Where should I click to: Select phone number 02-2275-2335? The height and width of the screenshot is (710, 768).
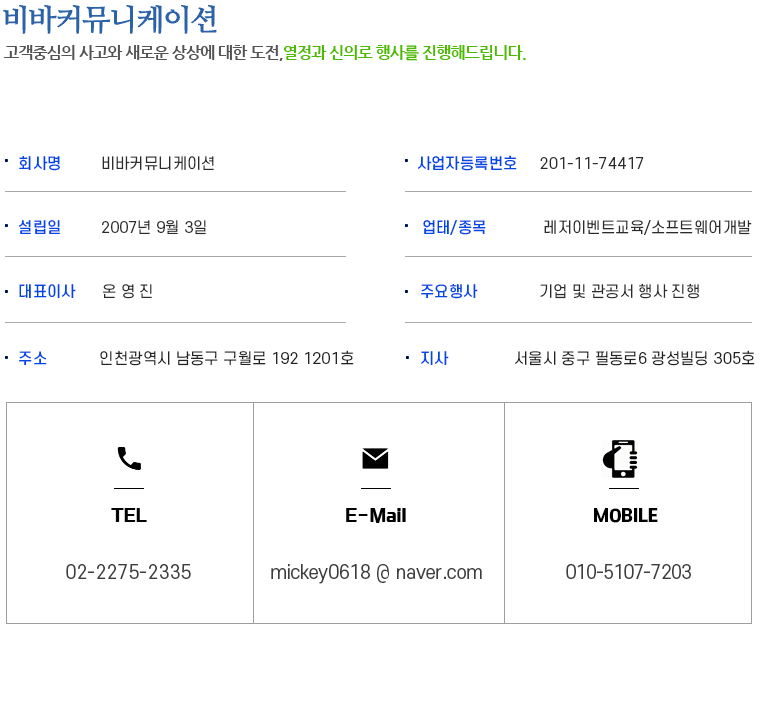[x=128, y=572]
